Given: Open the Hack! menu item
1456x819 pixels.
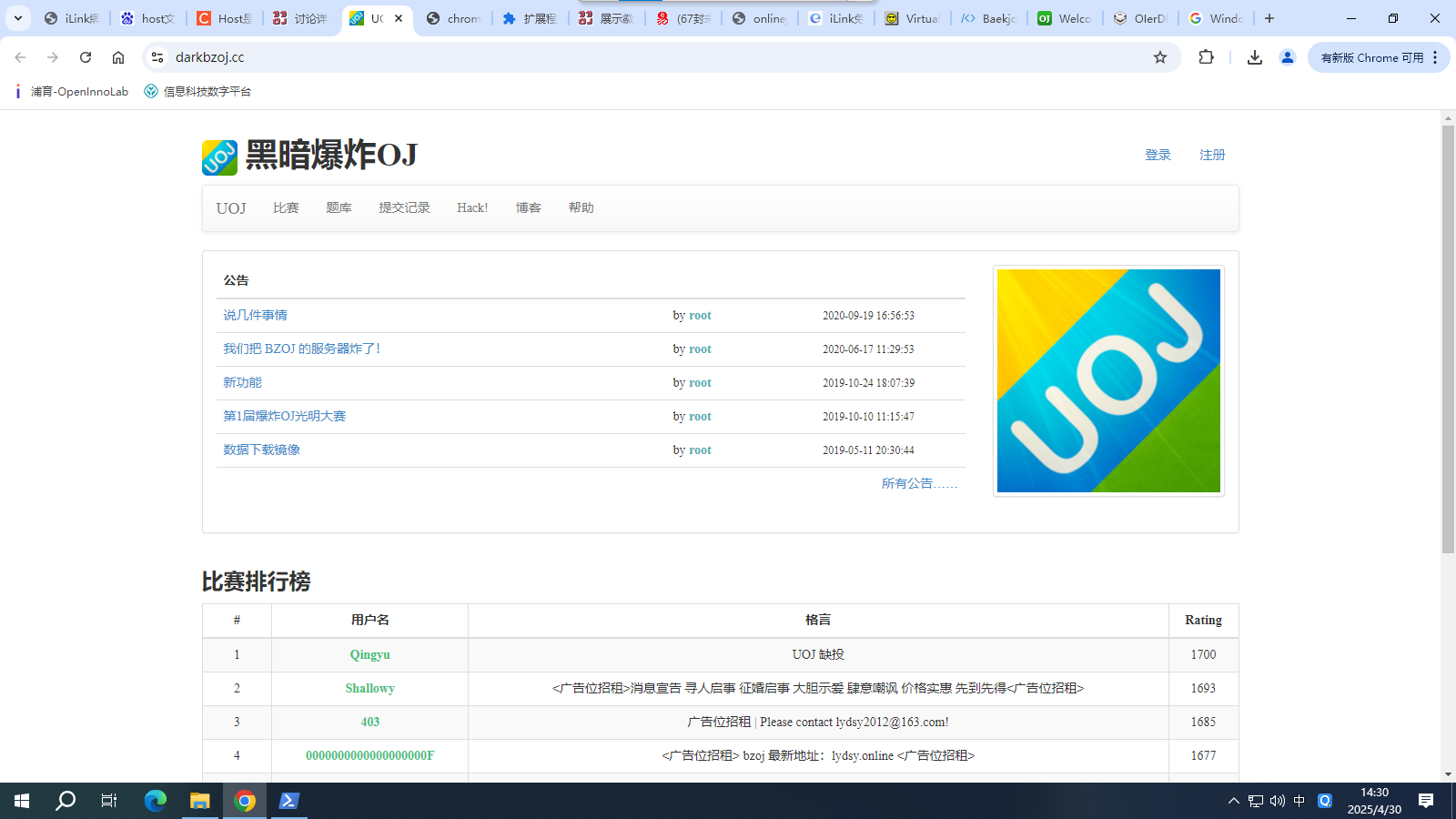Looking at the screenshot, I should [x=472, y=208].
